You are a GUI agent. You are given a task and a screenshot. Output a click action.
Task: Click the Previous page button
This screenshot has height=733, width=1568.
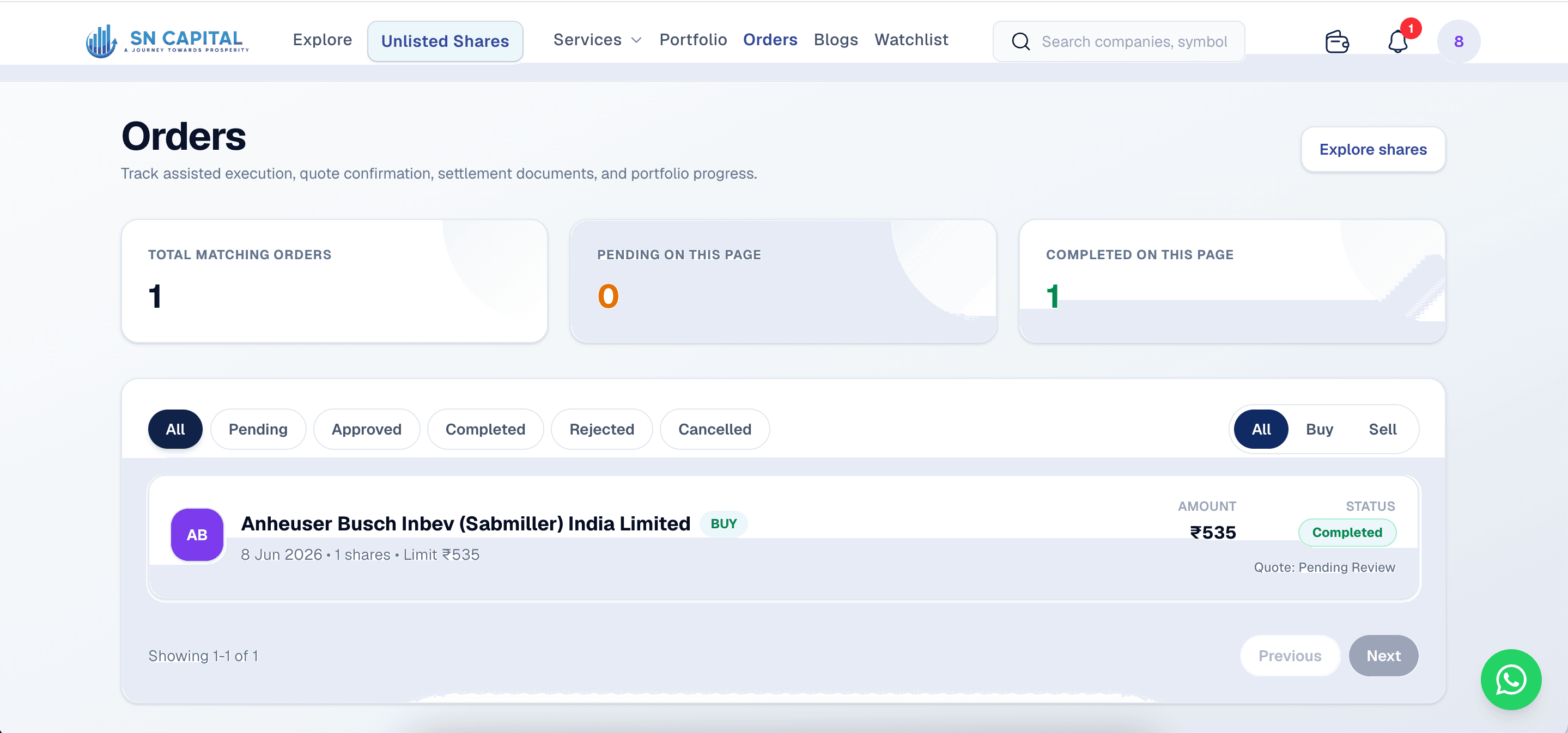(1290, 655)
